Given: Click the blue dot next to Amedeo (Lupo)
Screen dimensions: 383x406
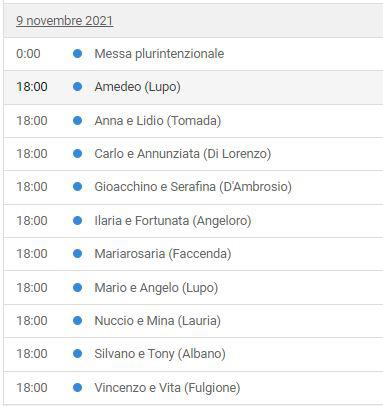Looking at the screenshot, I should click(x=77, y=87).
